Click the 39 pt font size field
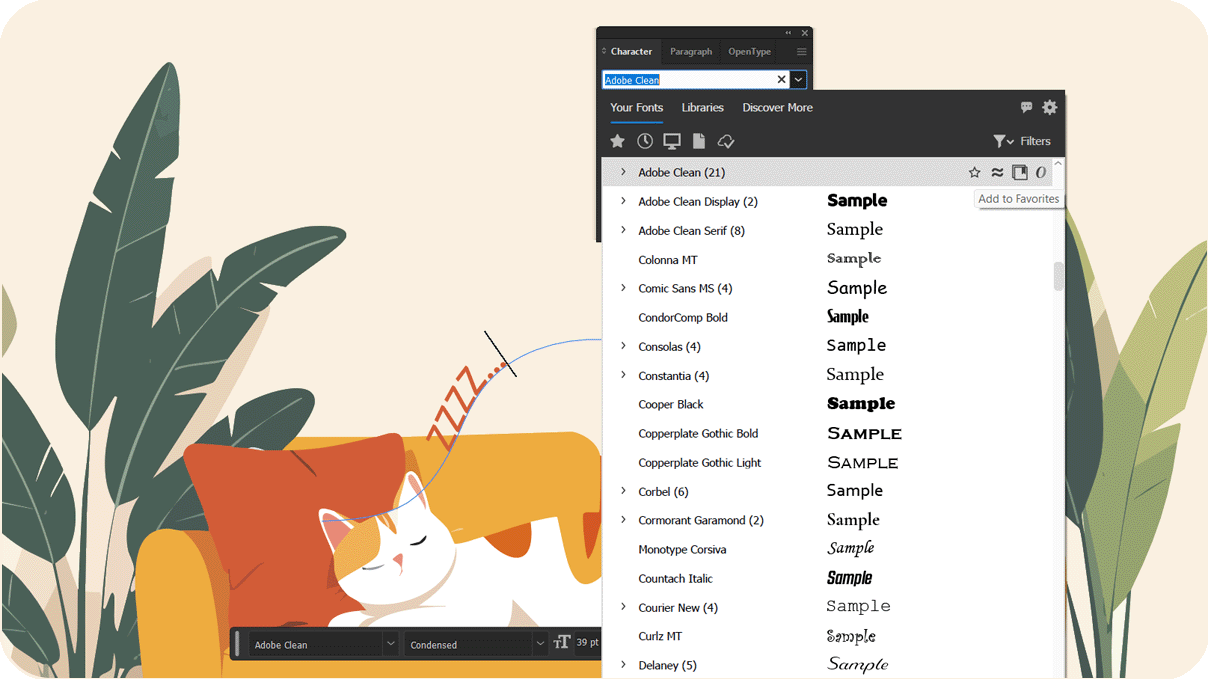The width and height of the screenshot is (1208, 679). click(588, 643)
